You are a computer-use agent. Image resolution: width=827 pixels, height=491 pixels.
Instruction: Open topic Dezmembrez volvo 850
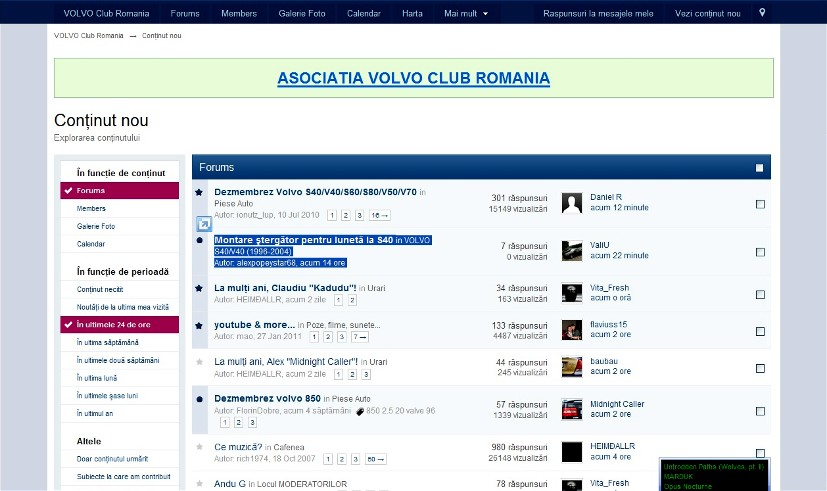click(x=267, y=399)
